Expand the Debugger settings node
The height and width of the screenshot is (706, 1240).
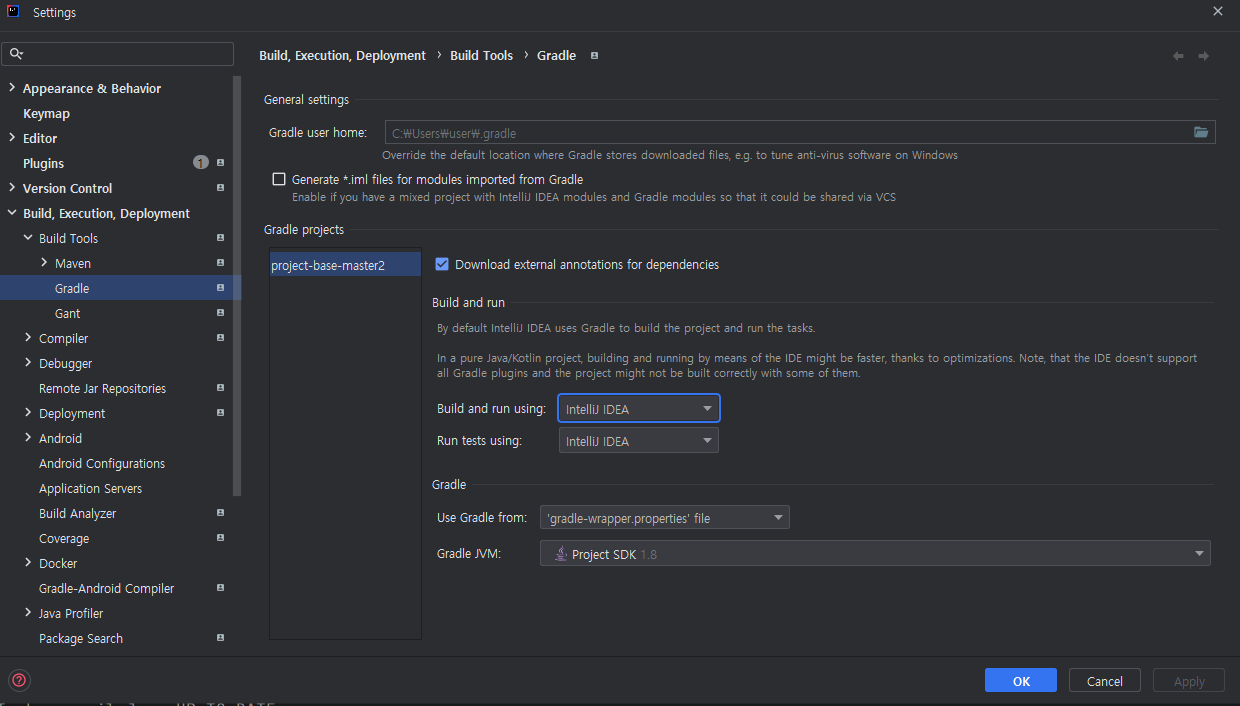pos(28,363)
